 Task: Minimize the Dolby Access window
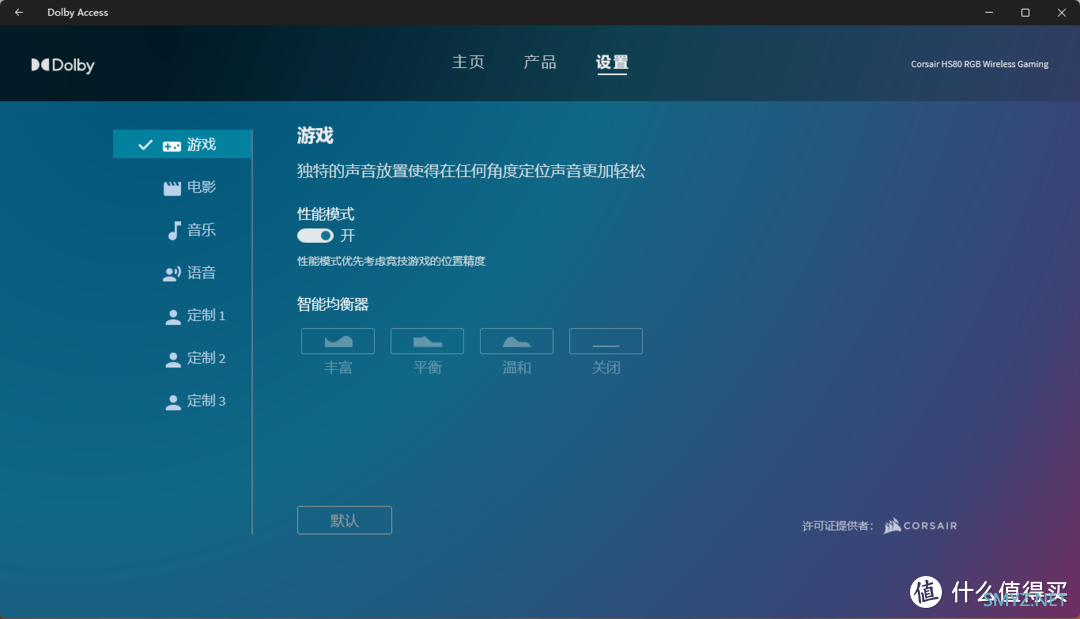pos(989,12)
